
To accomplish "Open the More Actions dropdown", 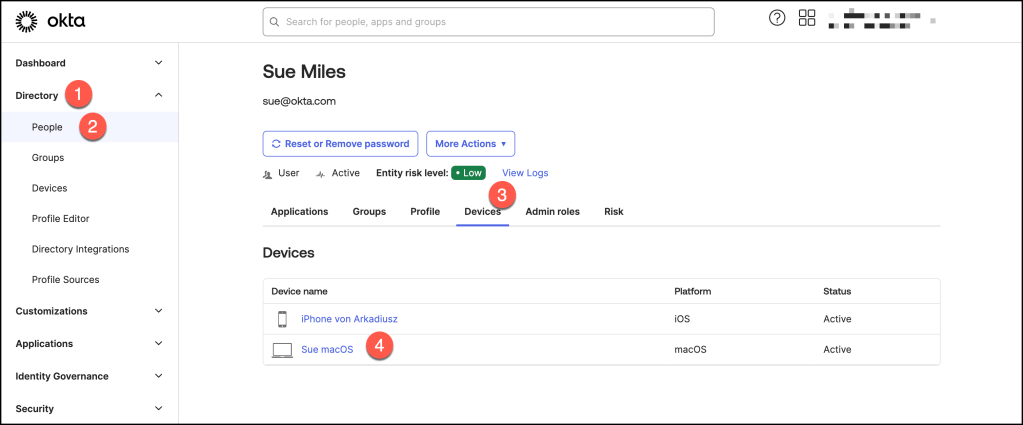I will (470, 144).
